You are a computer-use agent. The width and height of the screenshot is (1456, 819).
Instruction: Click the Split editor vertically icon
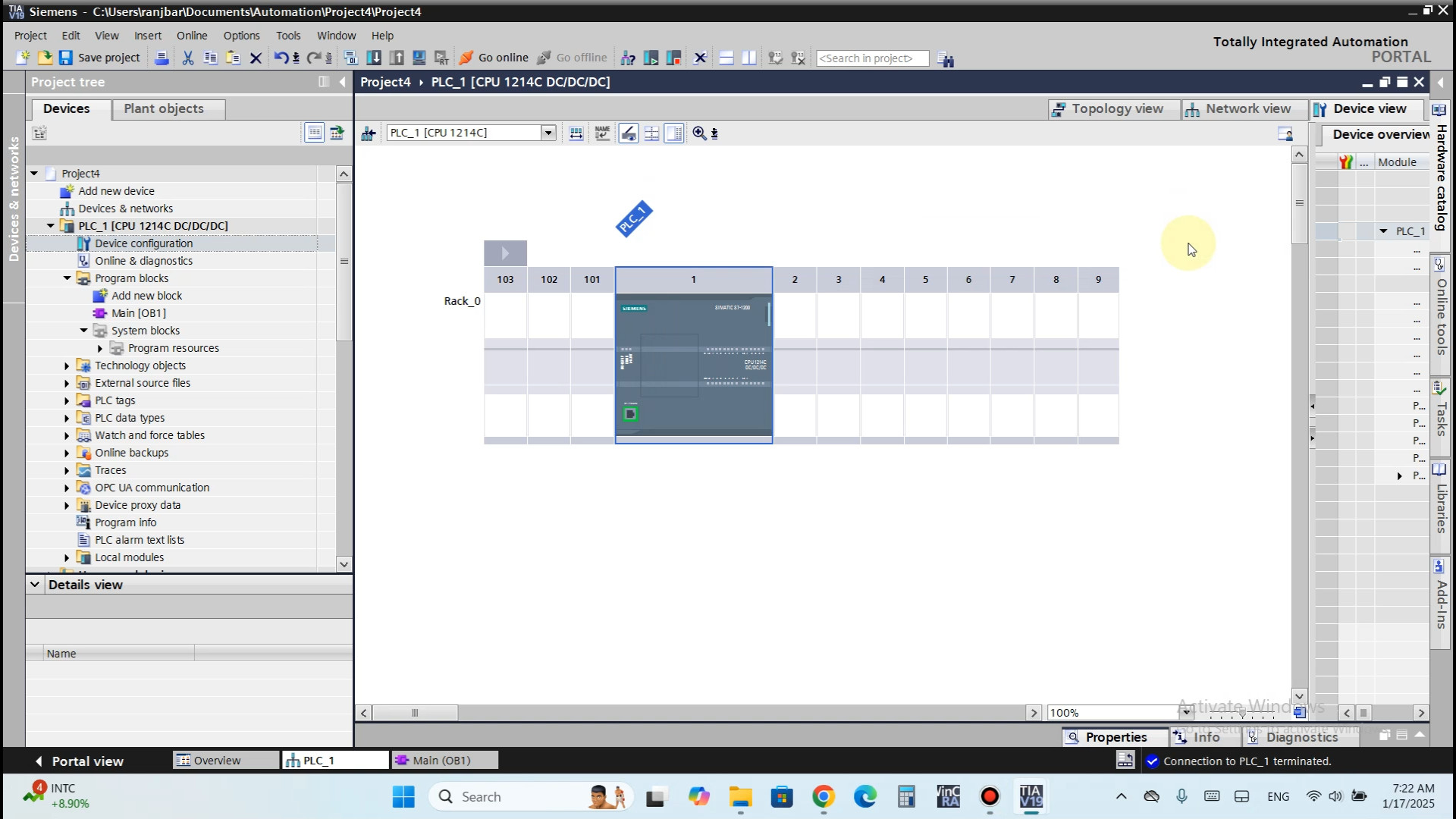coord(748,58)
